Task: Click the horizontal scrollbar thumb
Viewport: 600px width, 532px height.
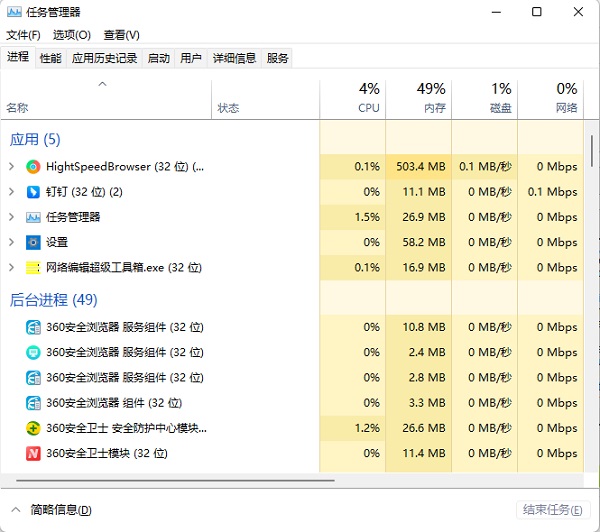Action: (175, 480)
